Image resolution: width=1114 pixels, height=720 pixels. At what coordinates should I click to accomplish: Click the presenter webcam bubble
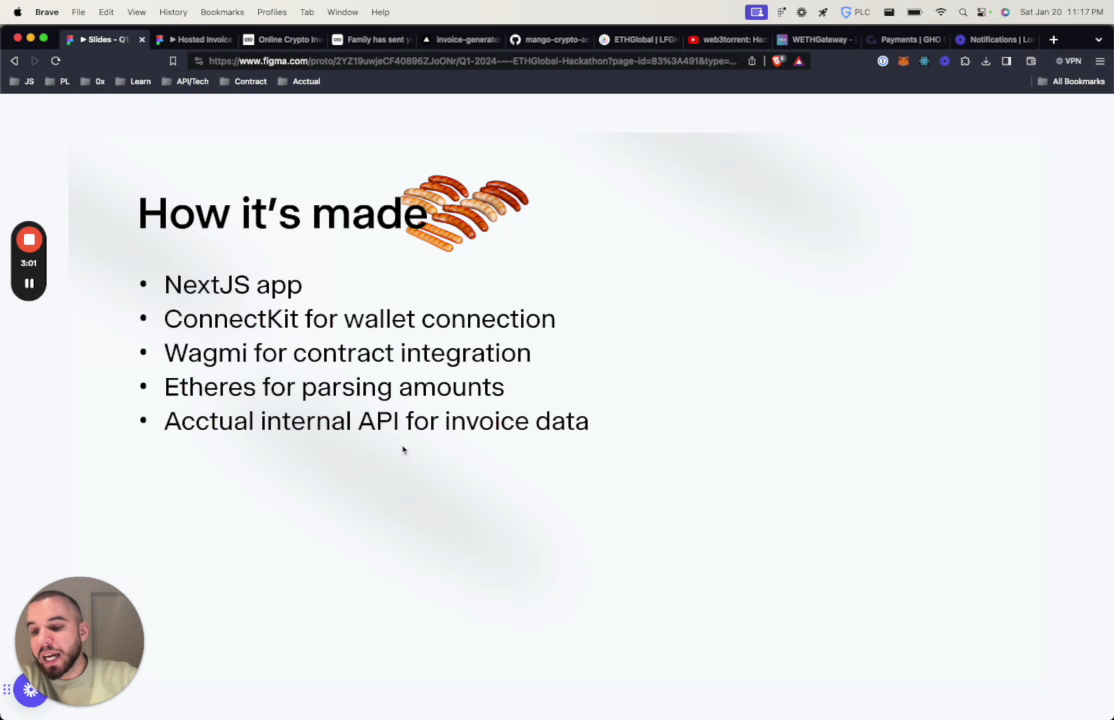tap(80, 640)
